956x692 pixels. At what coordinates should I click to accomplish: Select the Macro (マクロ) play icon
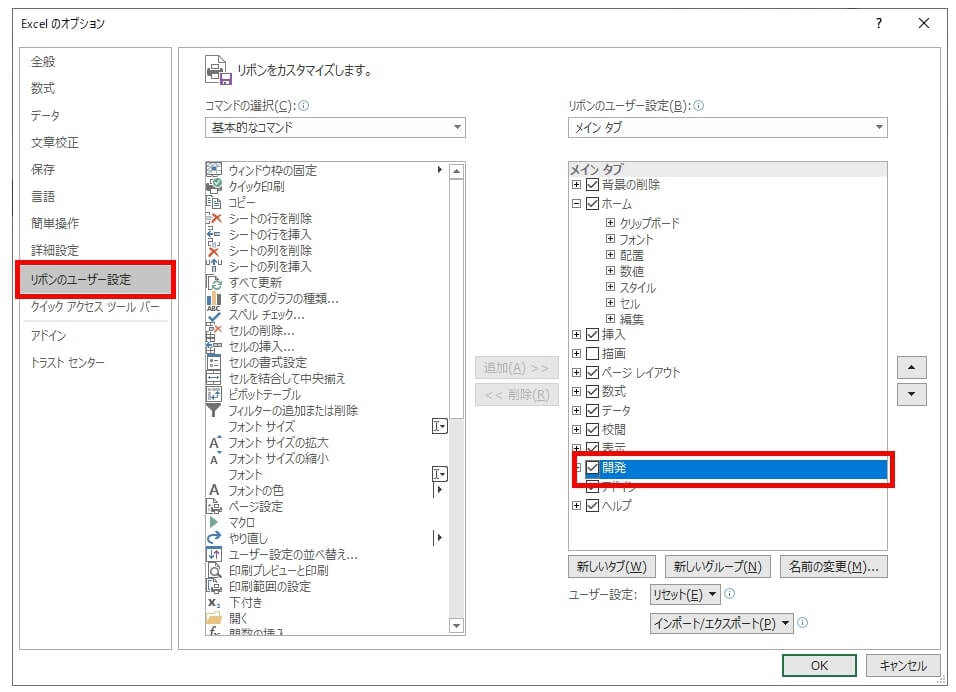tap(213, 522)
